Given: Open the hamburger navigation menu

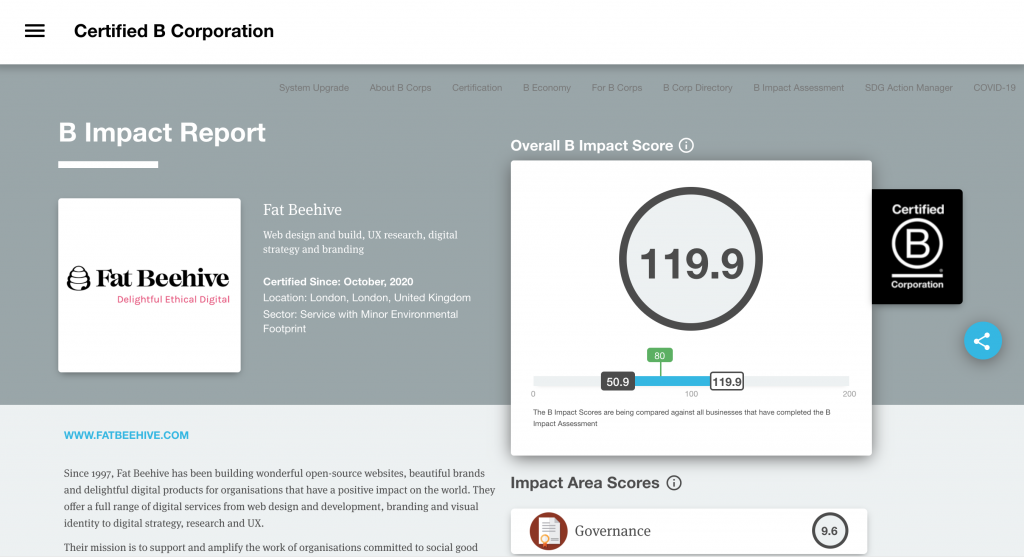Looking at the screenshot, I should (35, 31).
